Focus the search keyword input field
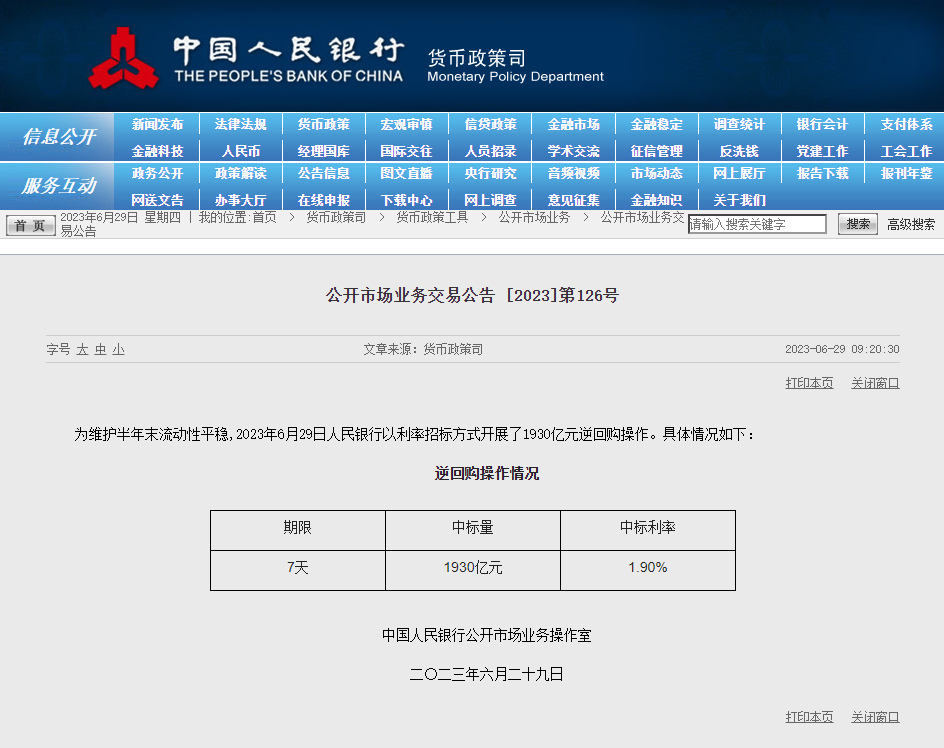The width and height of the screenshot is (944, 748). pos(757,224)
